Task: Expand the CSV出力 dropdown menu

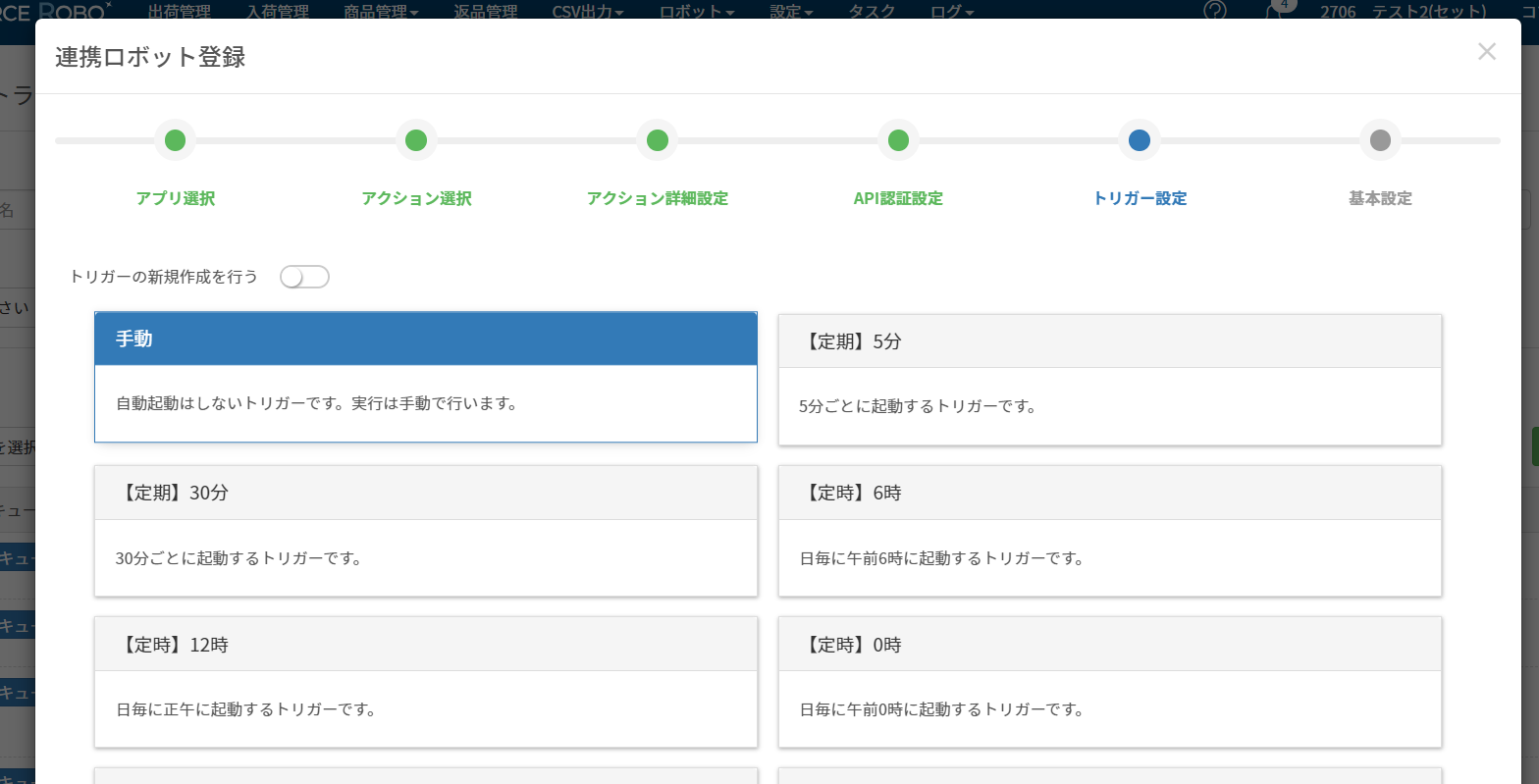Action: (x=589, y=12)
